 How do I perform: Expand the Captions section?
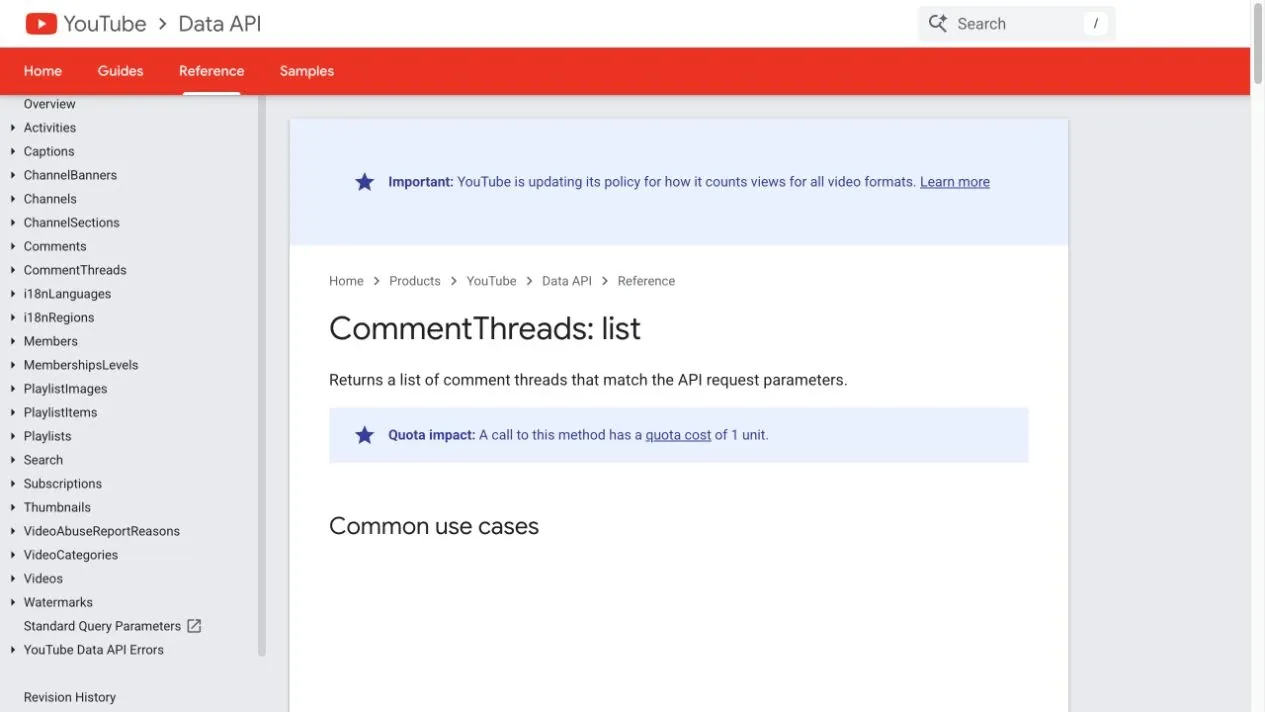click(x=12, y=152)
